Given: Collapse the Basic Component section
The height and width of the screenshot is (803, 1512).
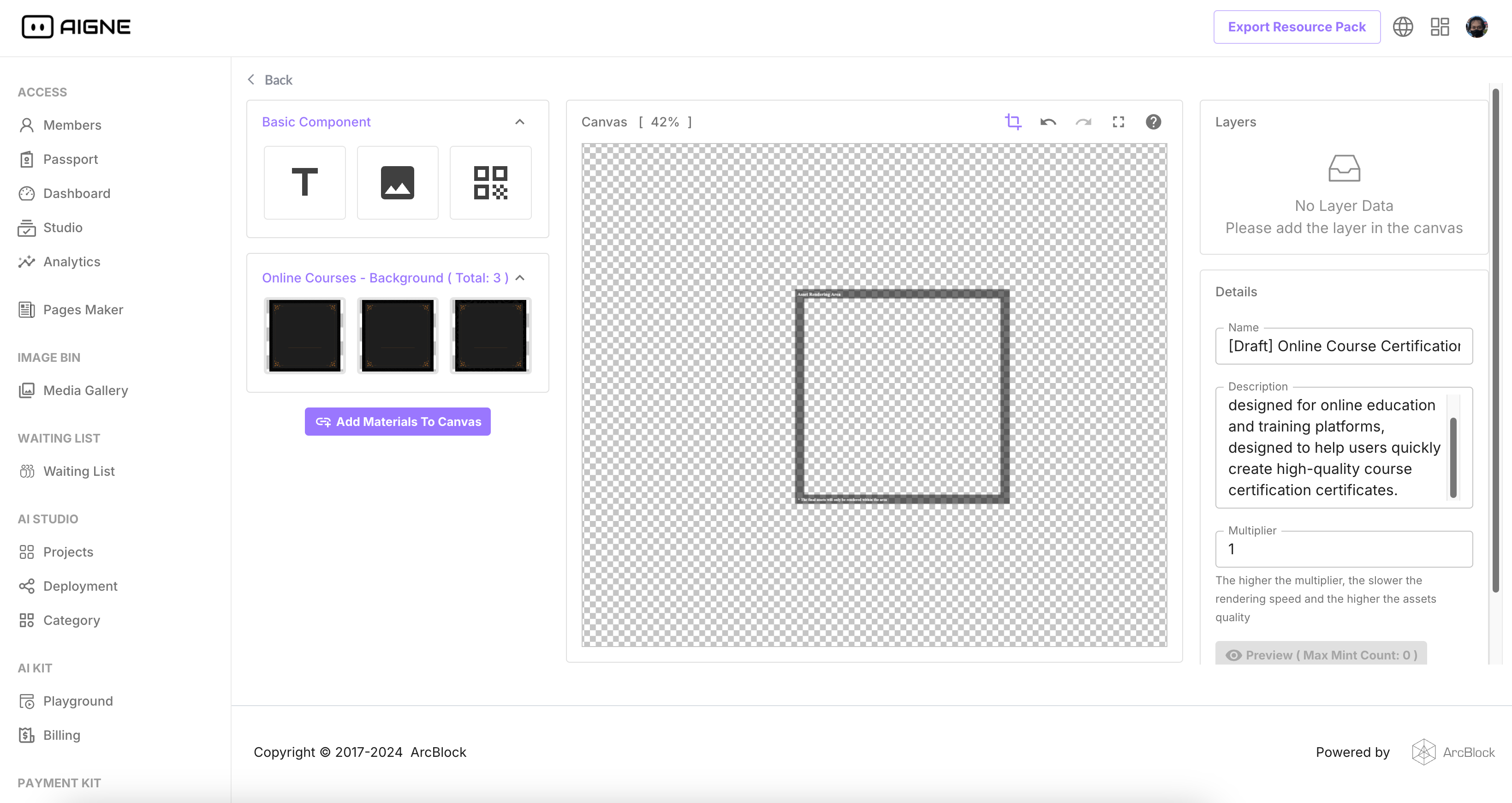Looking at the screenshot, I should [519, 121].
